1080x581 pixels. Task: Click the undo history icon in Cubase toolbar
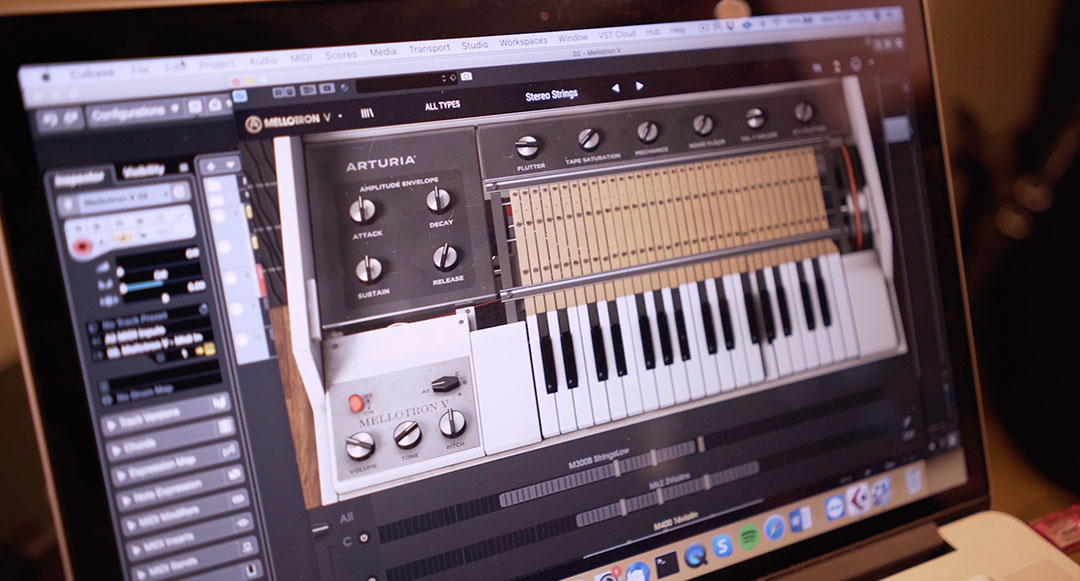(x=50, y=119)
